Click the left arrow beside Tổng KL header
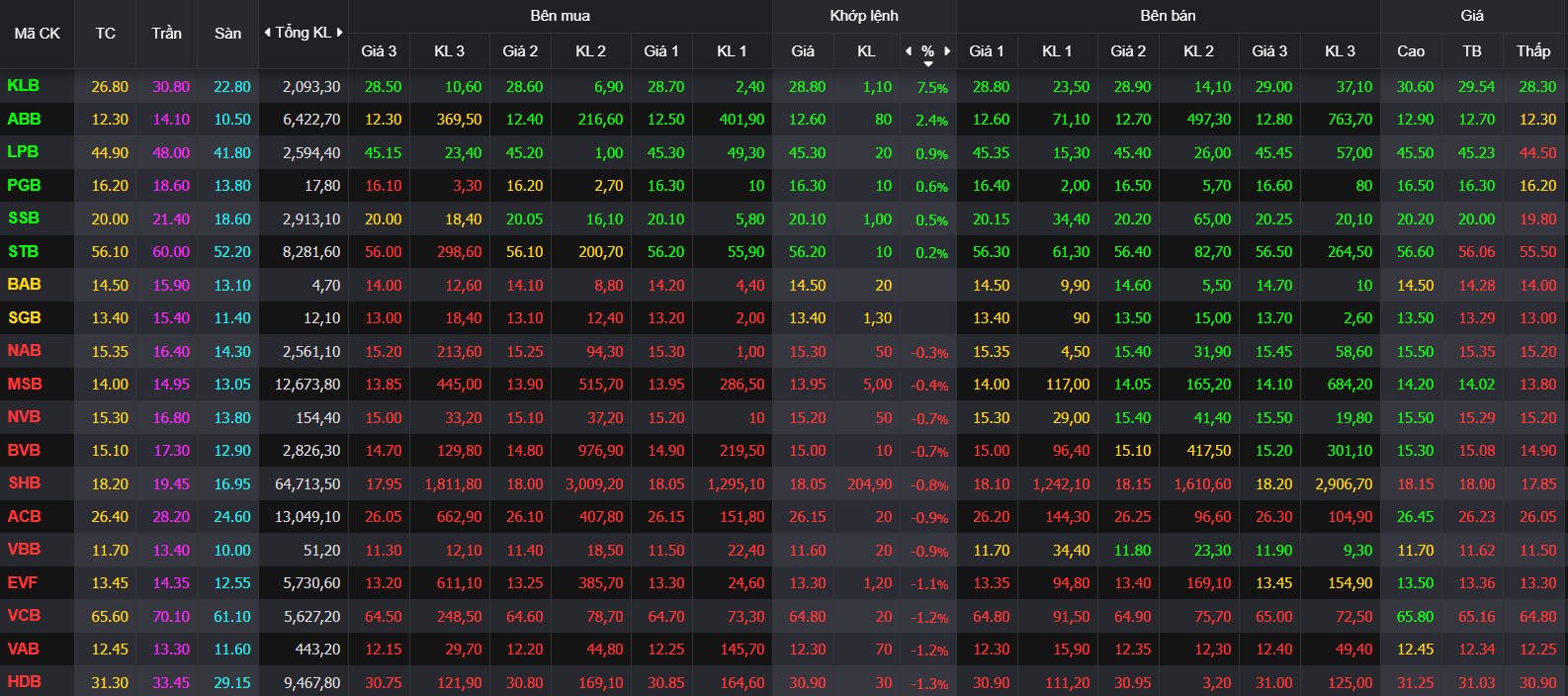The image size is (1568, 696). (267, 33)
